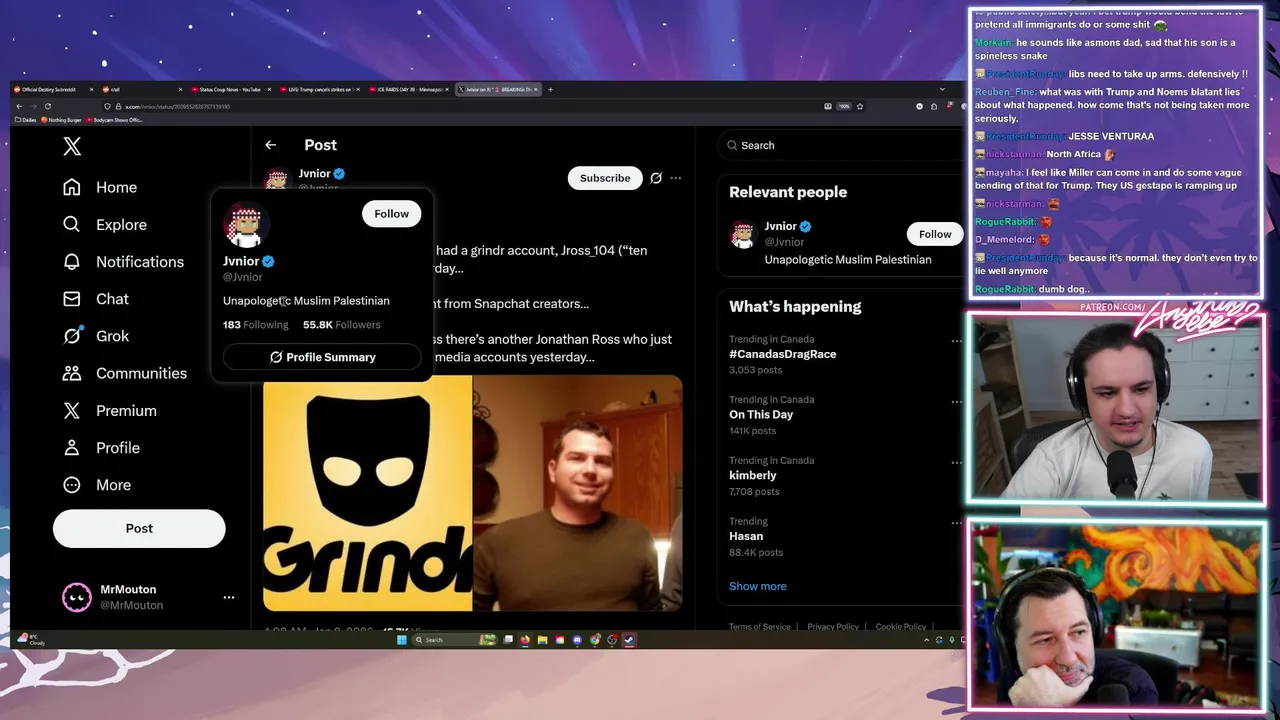This screenshot has width=1280, height=720.
Task: Open the Bodycam Shows bookmark
Action: pos(114,120)
